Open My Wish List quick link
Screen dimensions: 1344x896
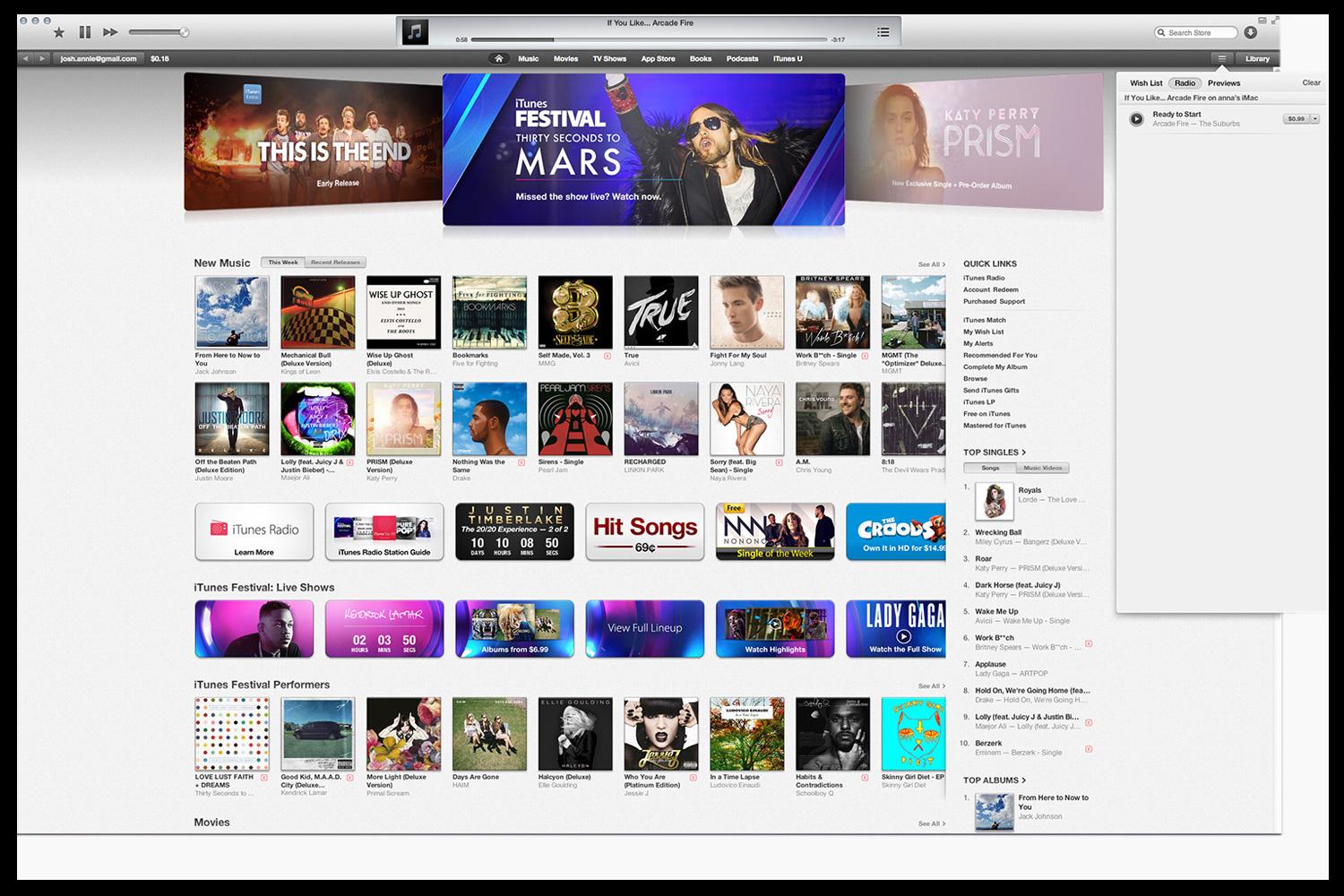[x=983, y=332]
